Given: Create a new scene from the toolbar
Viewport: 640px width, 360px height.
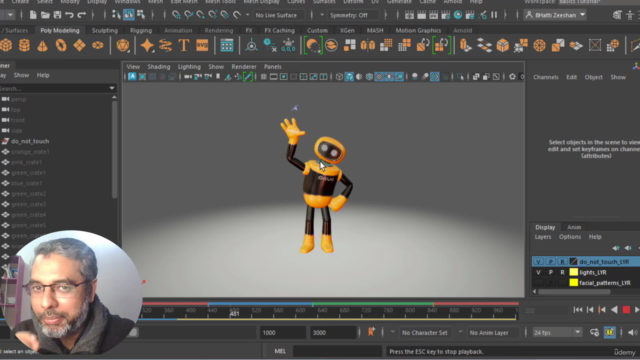Looking at the screenshot, I should click(x=33, y=15).
